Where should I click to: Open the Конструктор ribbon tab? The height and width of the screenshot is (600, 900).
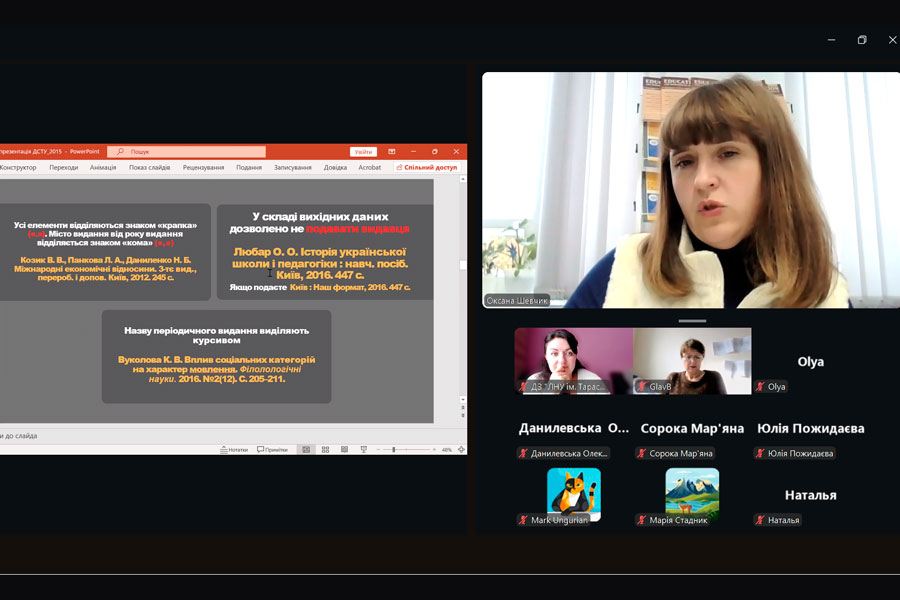[x=18, y=167]
